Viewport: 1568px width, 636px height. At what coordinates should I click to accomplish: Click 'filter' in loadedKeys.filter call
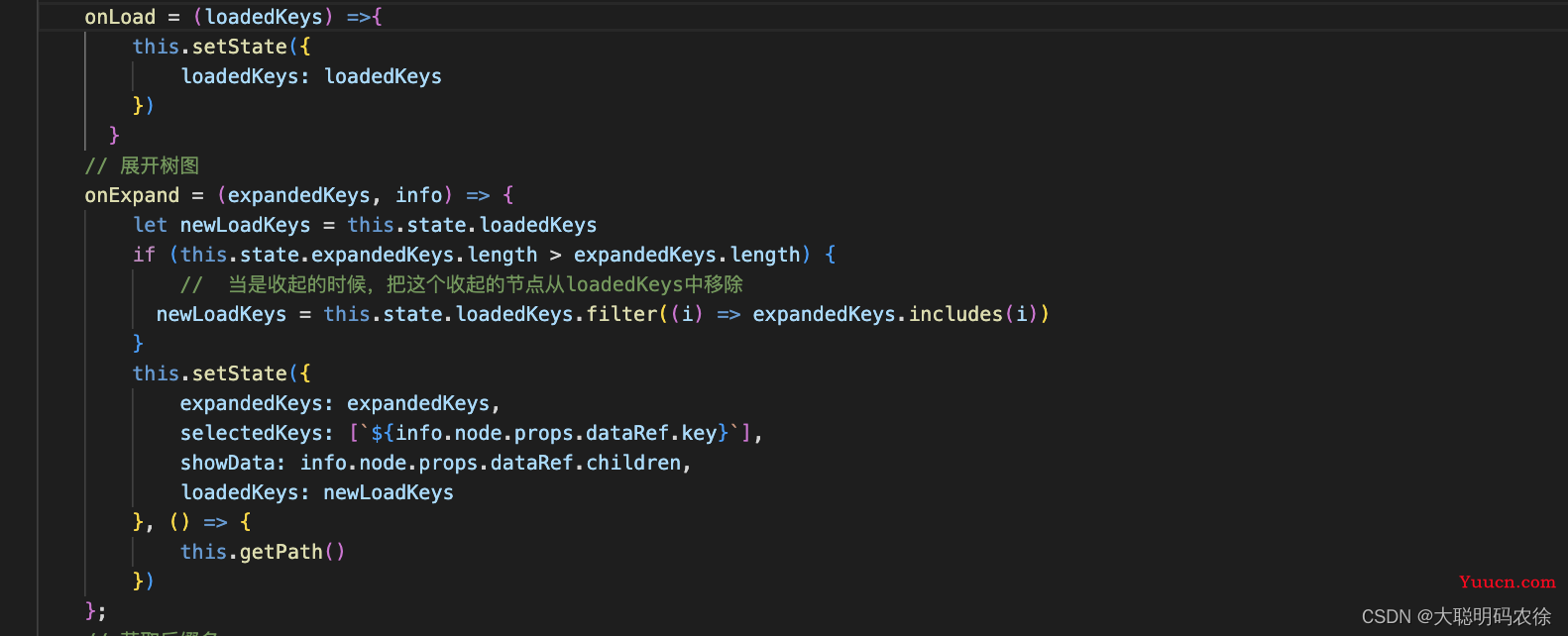click(x=621, y=314)
